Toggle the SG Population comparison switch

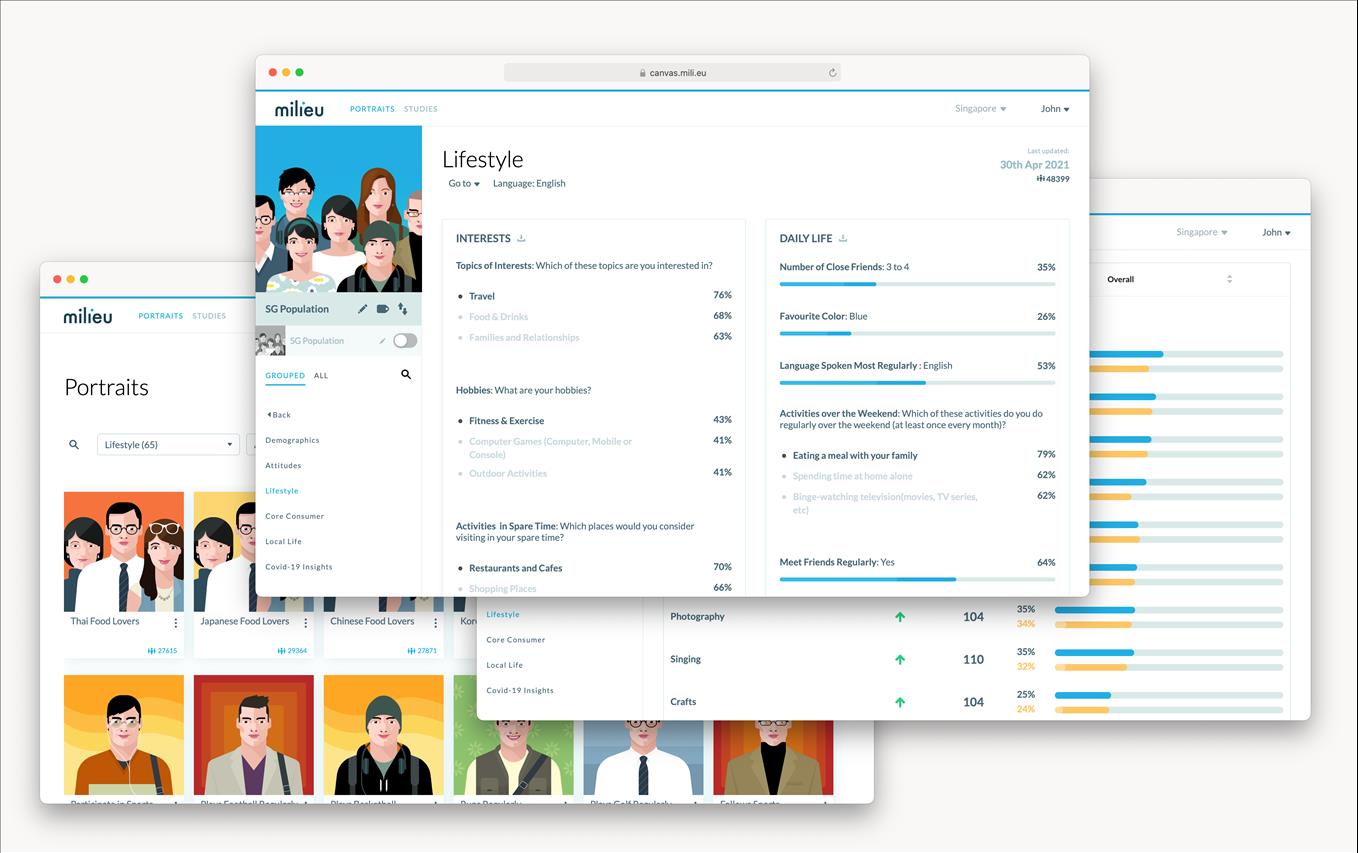[404, 341]
